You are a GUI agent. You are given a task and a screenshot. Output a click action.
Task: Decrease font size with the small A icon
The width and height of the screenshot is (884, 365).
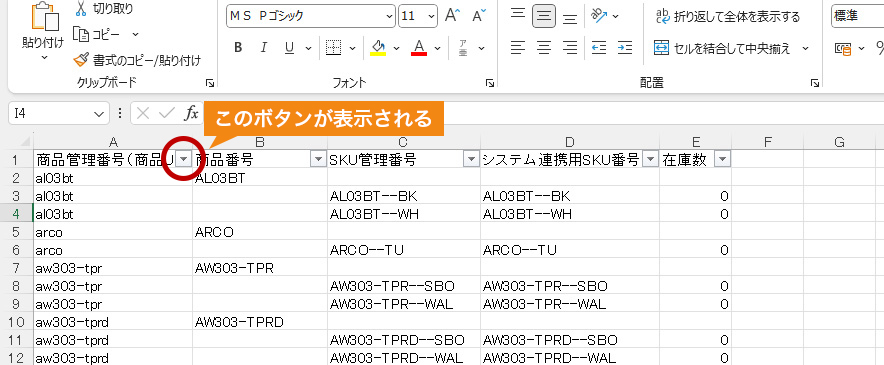tap(479, 16)
